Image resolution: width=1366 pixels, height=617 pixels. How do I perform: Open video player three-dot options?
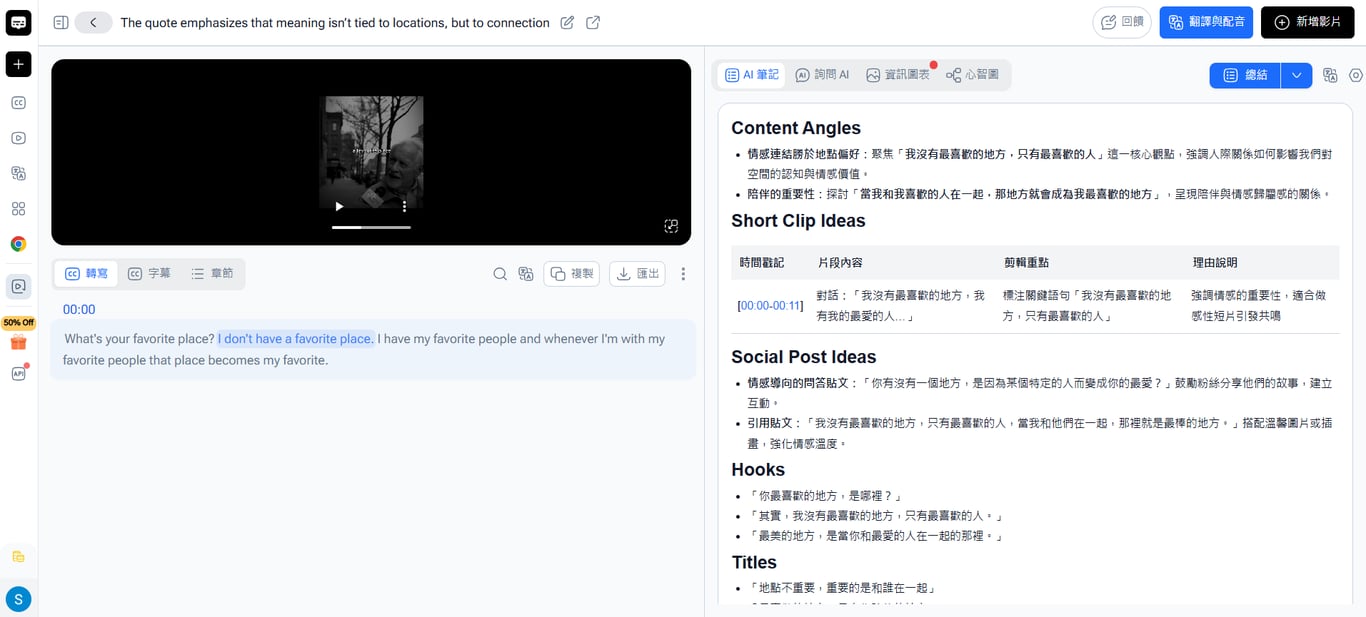point(404,207)
